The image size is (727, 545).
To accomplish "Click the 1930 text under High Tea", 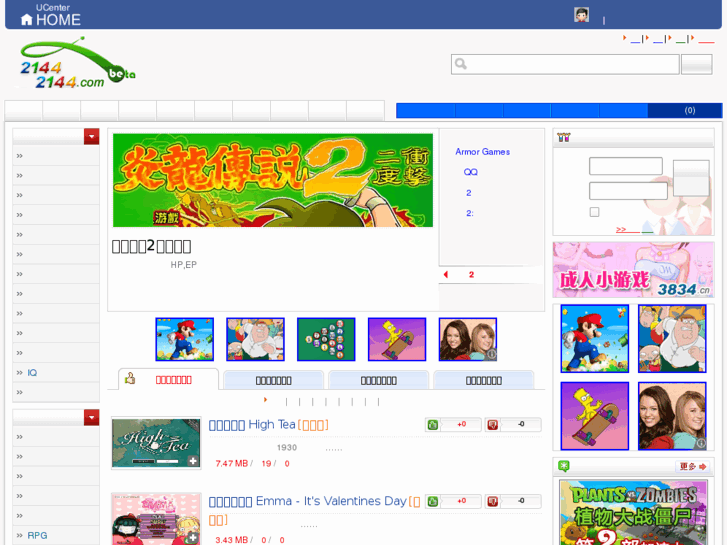I will coord(287,448).
